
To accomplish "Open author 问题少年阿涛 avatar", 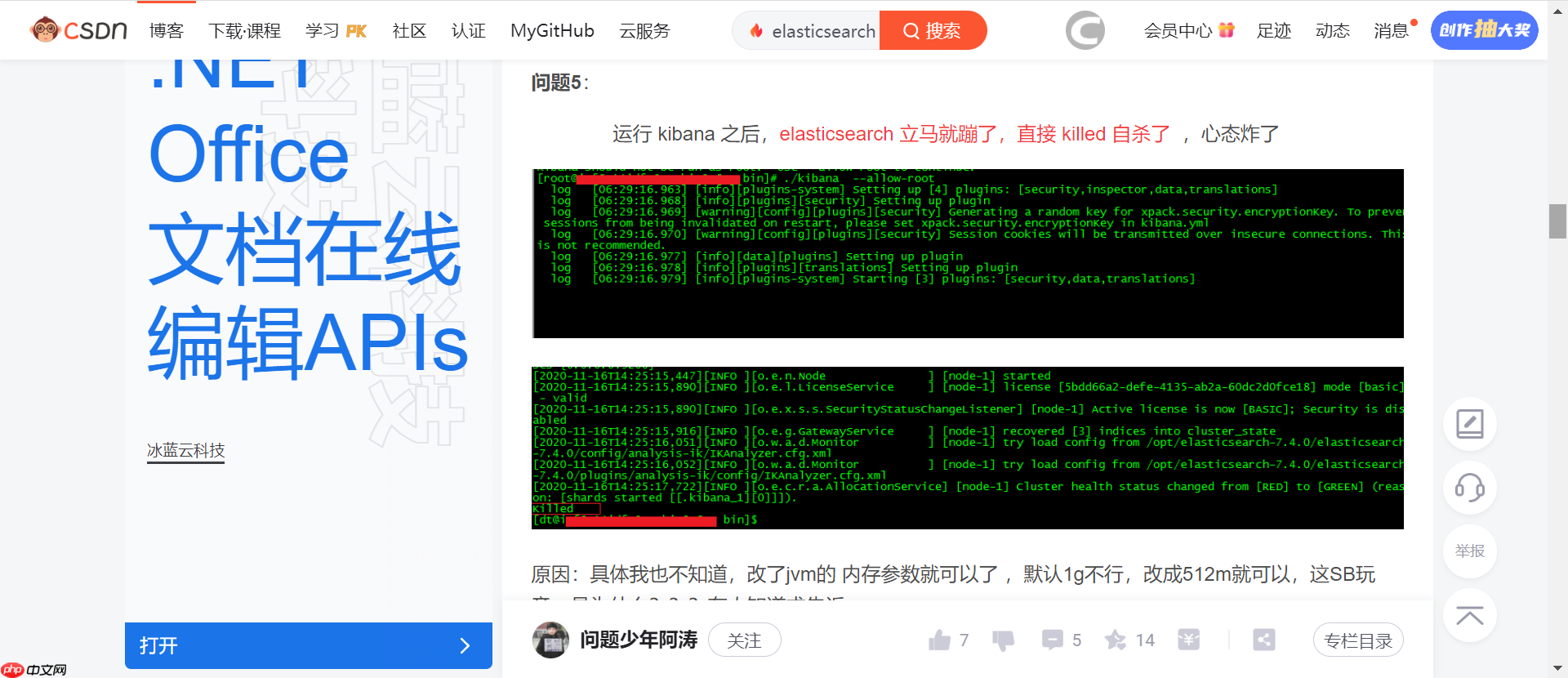I will [551, 640].
